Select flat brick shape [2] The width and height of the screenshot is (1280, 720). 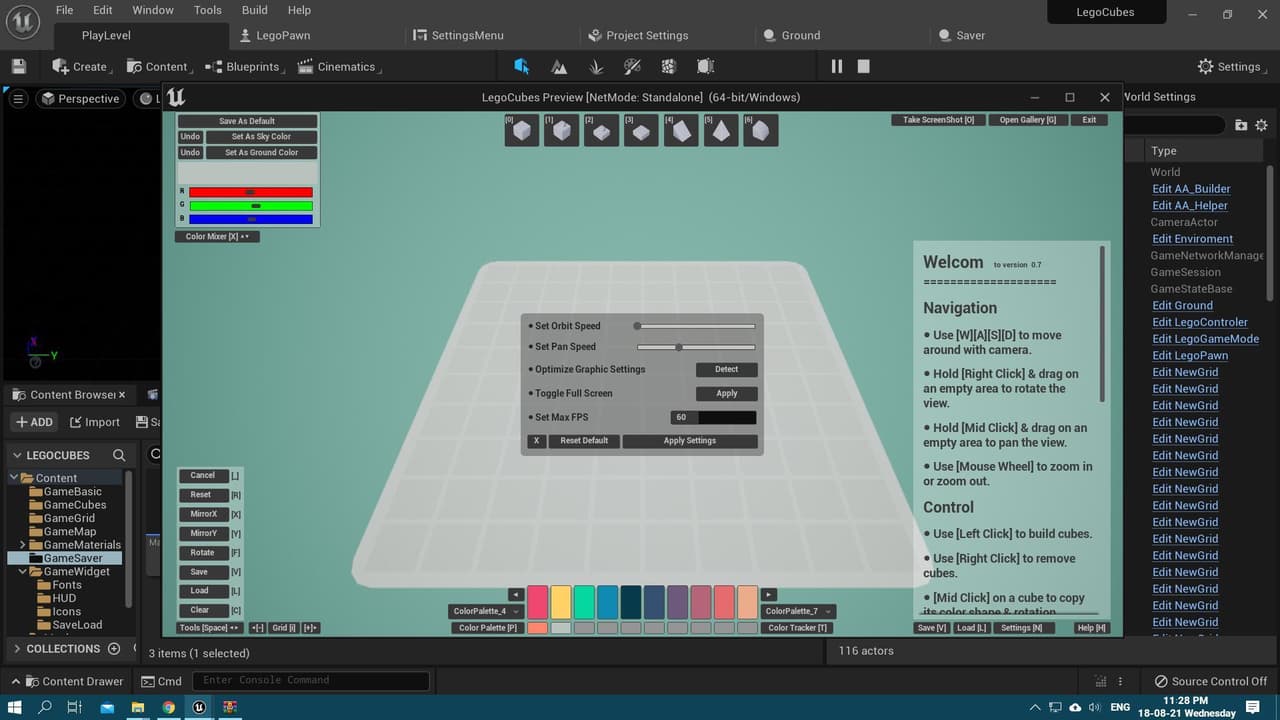point(601,130)
